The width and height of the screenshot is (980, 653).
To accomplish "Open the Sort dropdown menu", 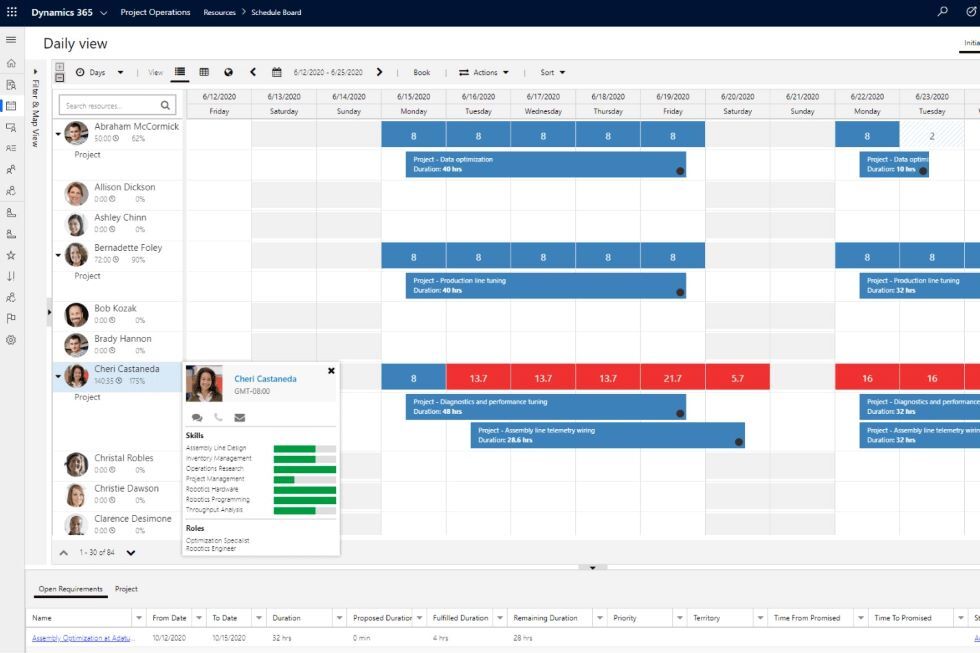I will click(552, 72).
